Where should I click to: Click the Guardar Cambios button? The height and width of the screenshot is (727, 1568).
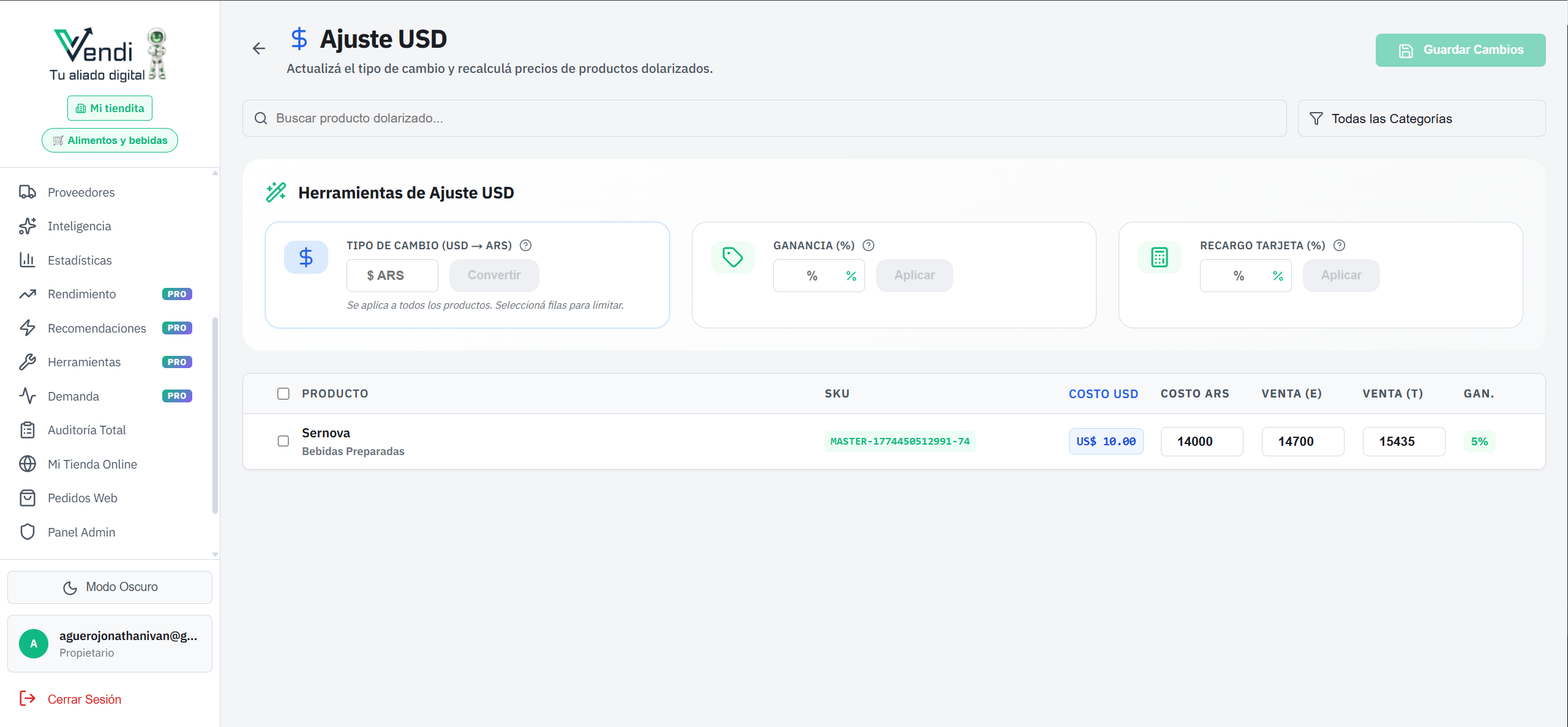coord(1460,50)
